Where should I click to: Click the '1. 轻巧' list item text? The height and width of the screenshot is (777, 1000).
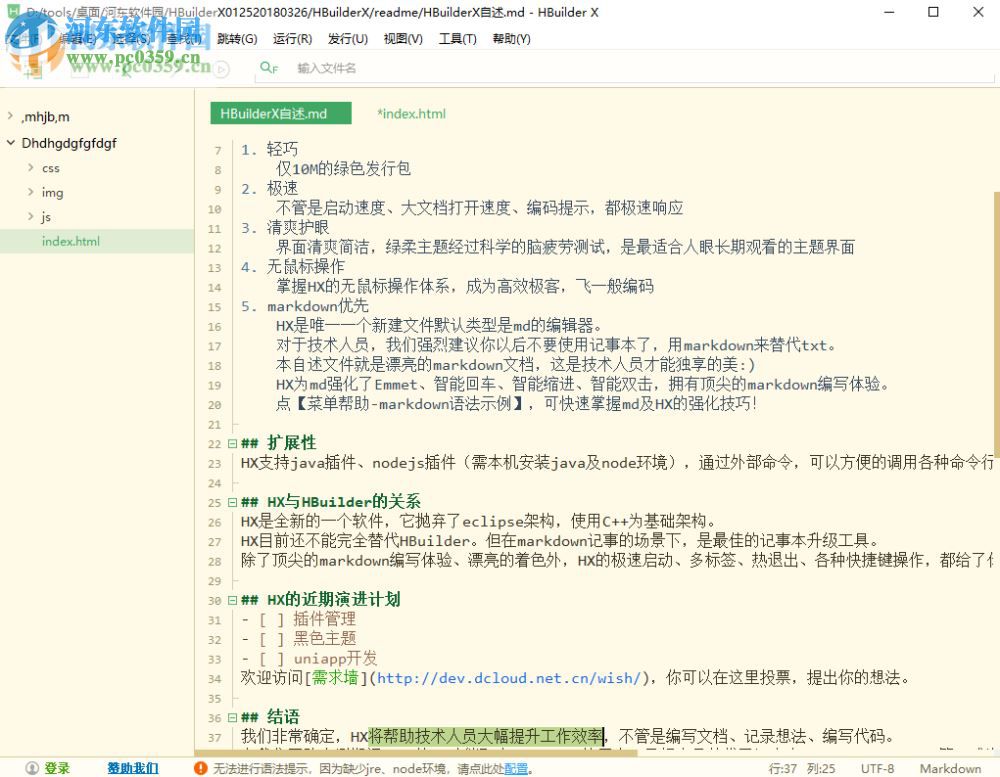pyautogui.click(x=269, y=149)
